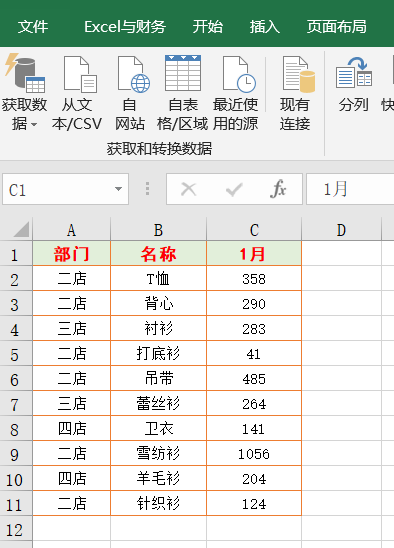Open 最近使用的源 recent sources icon

(x=239, y=74)
